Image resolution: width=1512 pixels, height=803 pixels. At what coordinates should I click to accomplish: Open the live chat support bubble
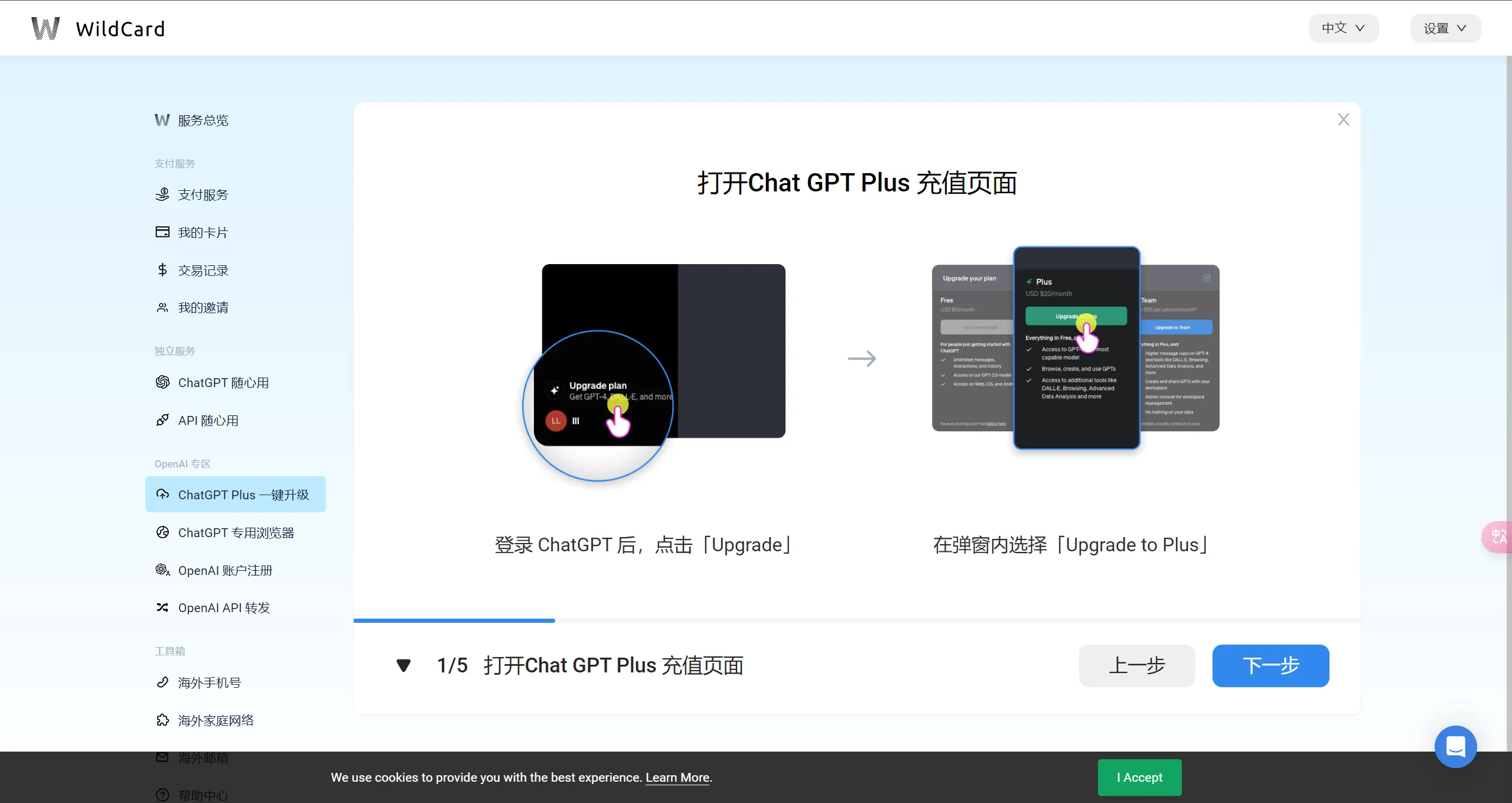tap(1456, 747)
